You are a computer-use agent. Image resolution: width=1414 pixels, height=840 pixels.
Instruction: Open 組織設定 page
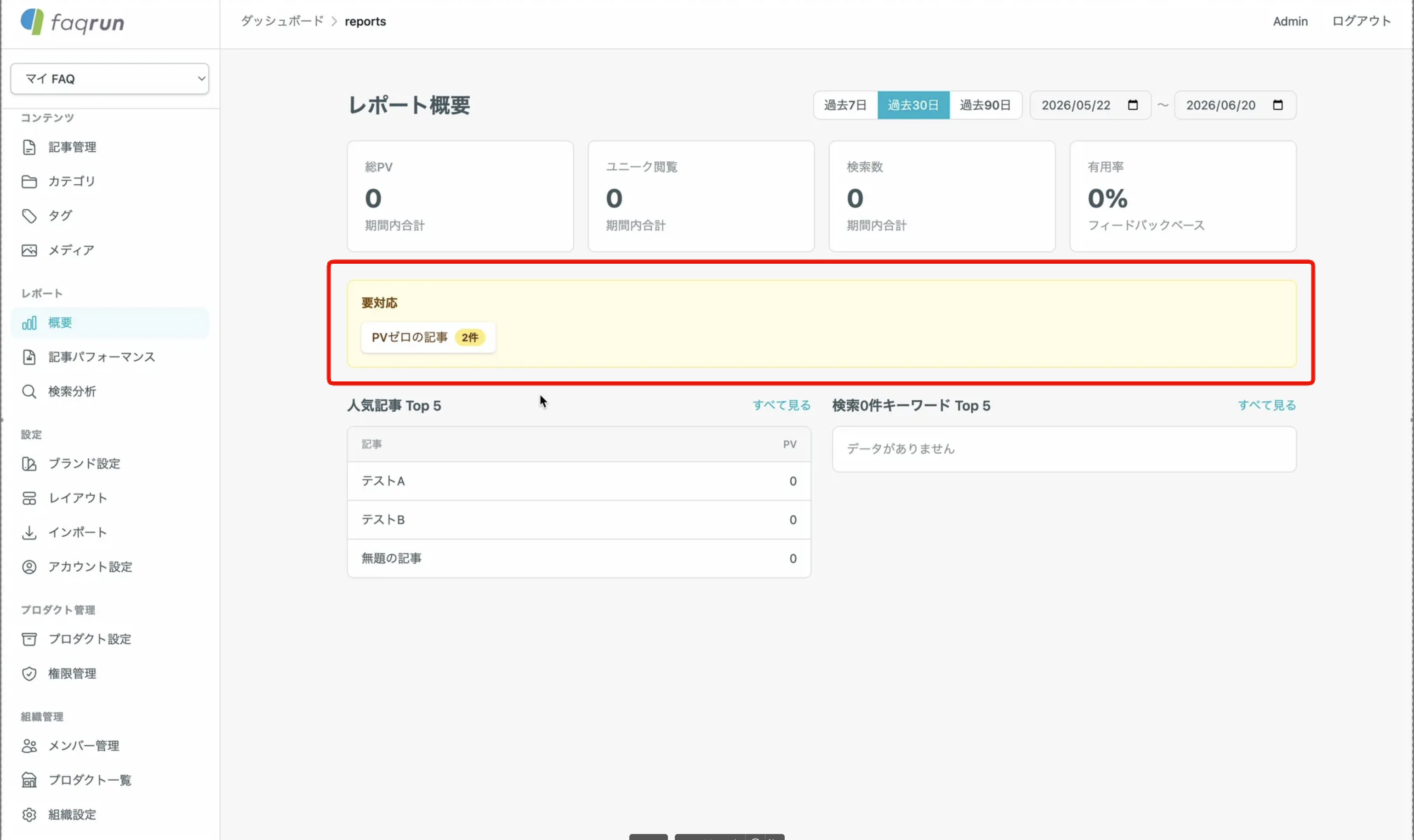pyautogui.click(x=110, y=815)
